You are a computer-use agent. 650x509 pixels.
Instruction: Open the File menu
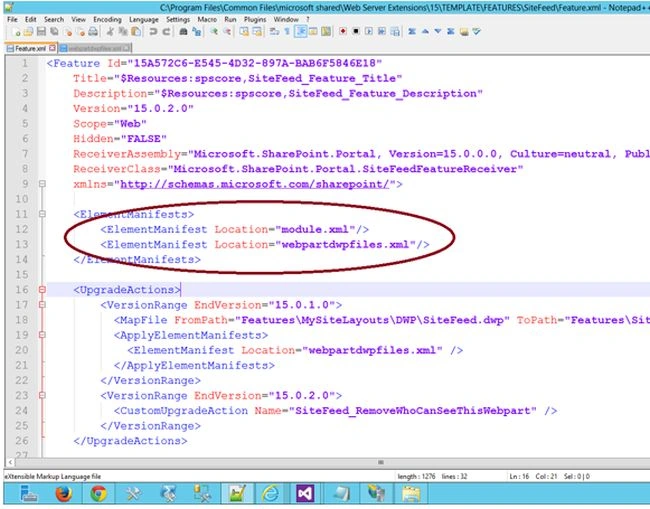point(12,19)
